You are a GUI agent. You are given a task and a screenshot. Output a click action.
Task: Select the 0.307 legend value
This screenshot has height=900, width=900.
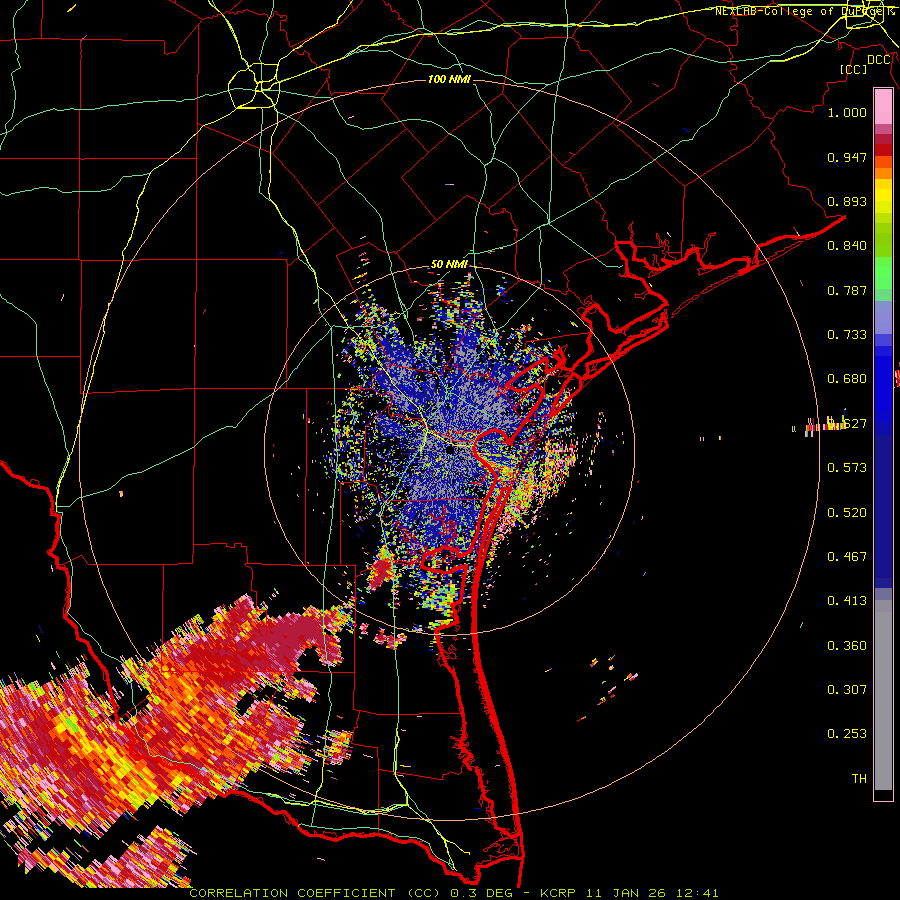tap(847, 690)
